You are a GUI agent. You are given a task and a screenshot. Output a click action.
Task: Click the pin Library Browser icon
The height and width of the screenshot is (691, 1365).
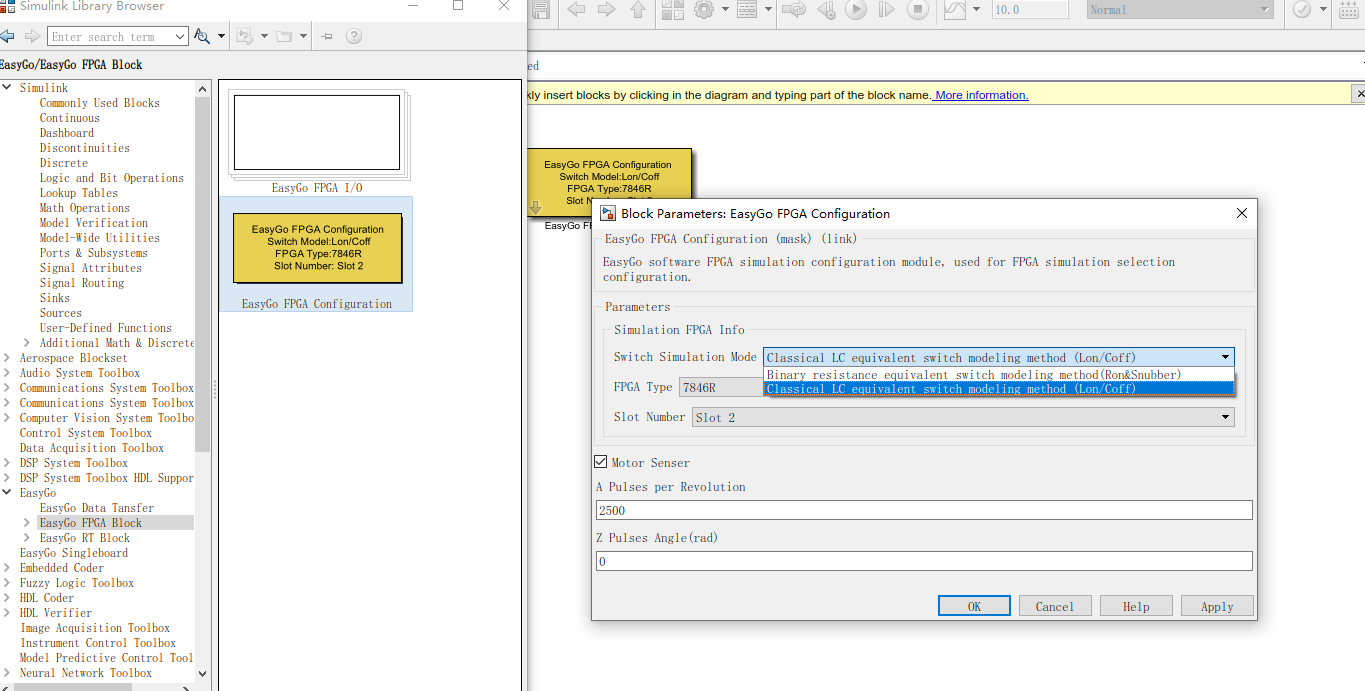click(x=327, y=37)
